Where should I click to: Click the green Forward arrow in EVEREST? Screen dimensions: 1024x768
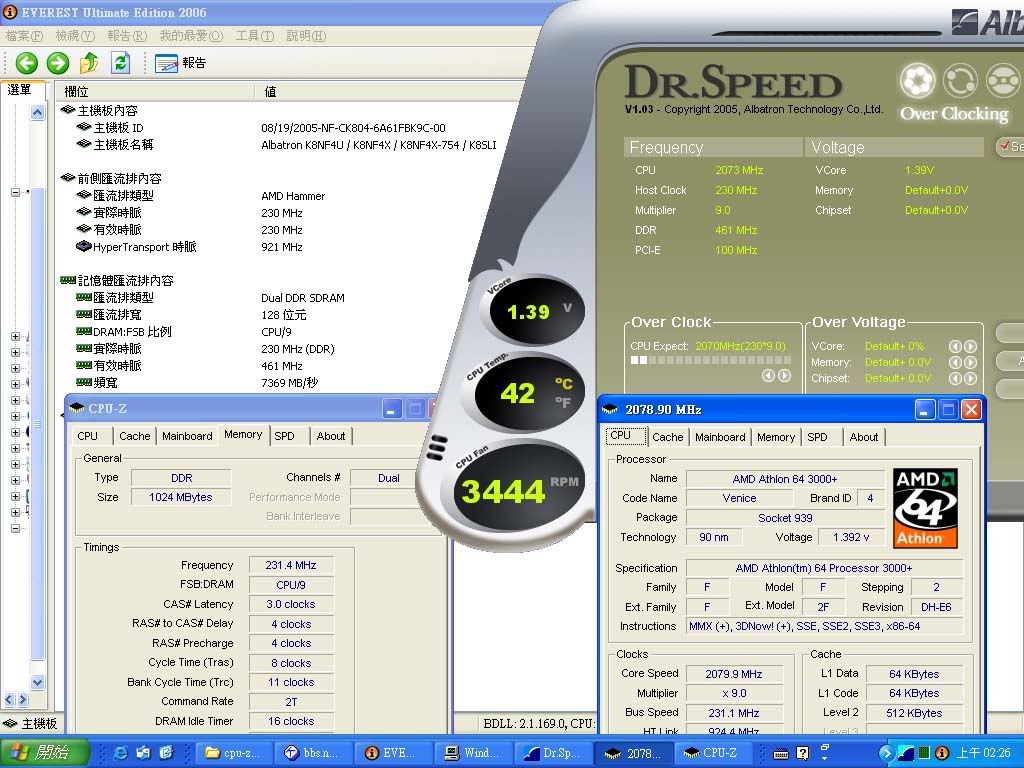(58, 63)
